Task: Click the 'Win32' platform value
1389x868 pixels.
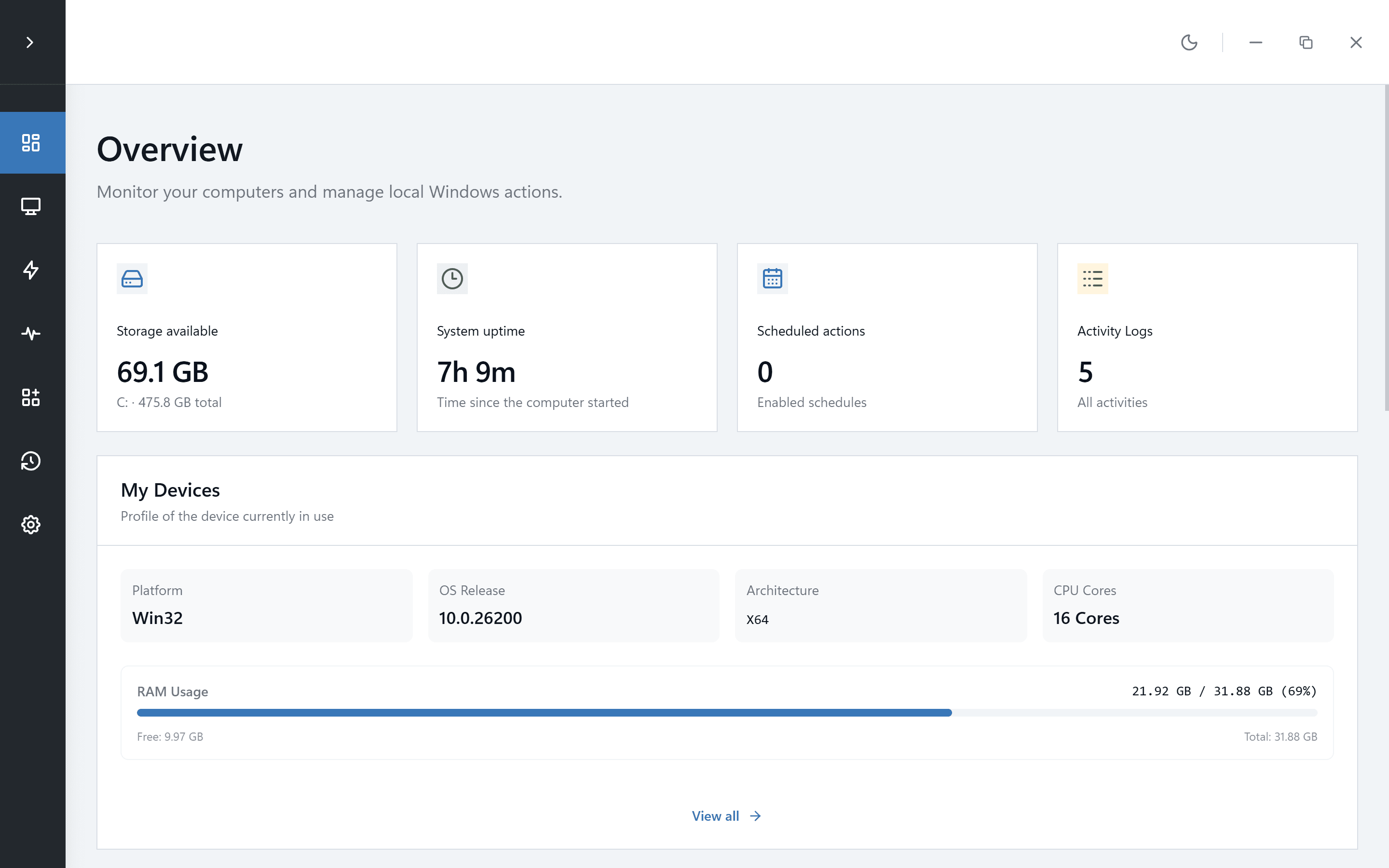Action: (x=157, y=618)
